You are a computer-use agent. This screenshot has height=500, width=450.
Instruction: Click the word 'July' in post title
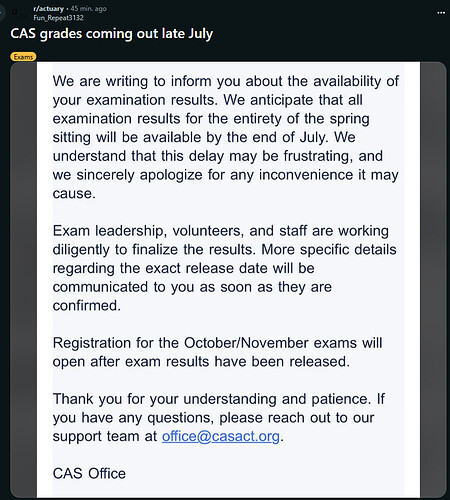(201, 34)
